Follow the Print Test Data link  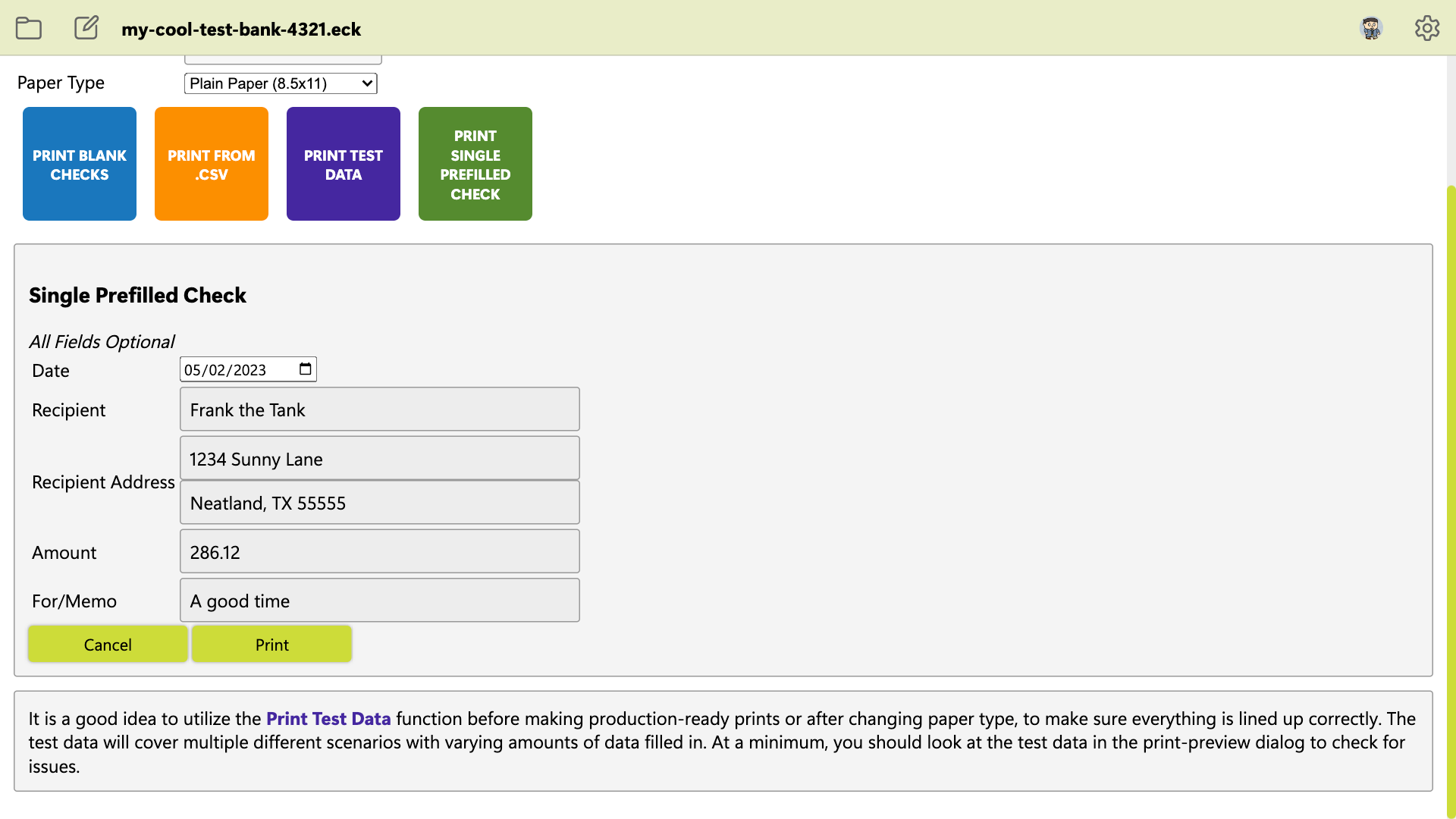point(328,719)
